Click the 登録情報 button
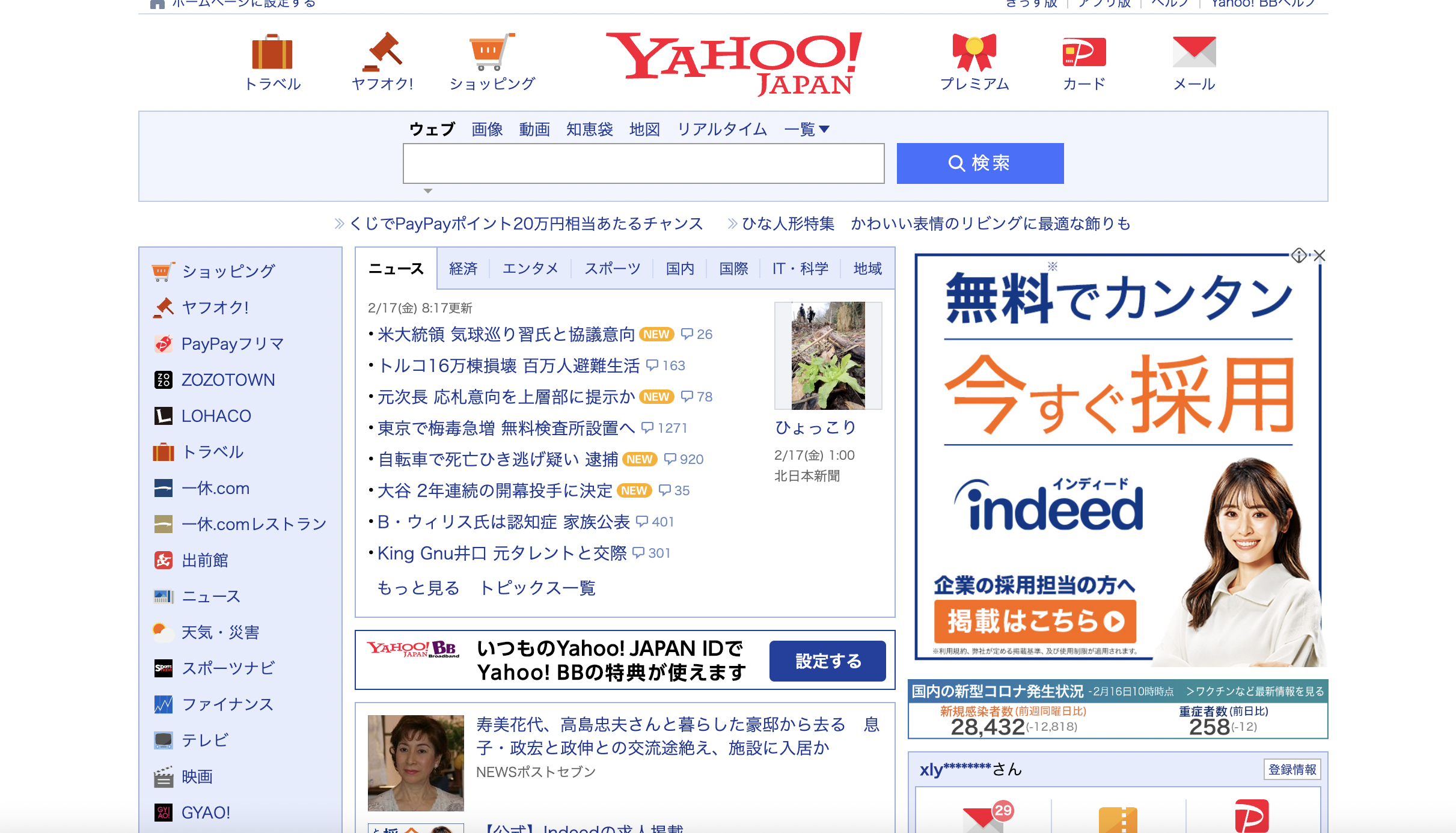 pyautogui.click(x=1292, y=769)
